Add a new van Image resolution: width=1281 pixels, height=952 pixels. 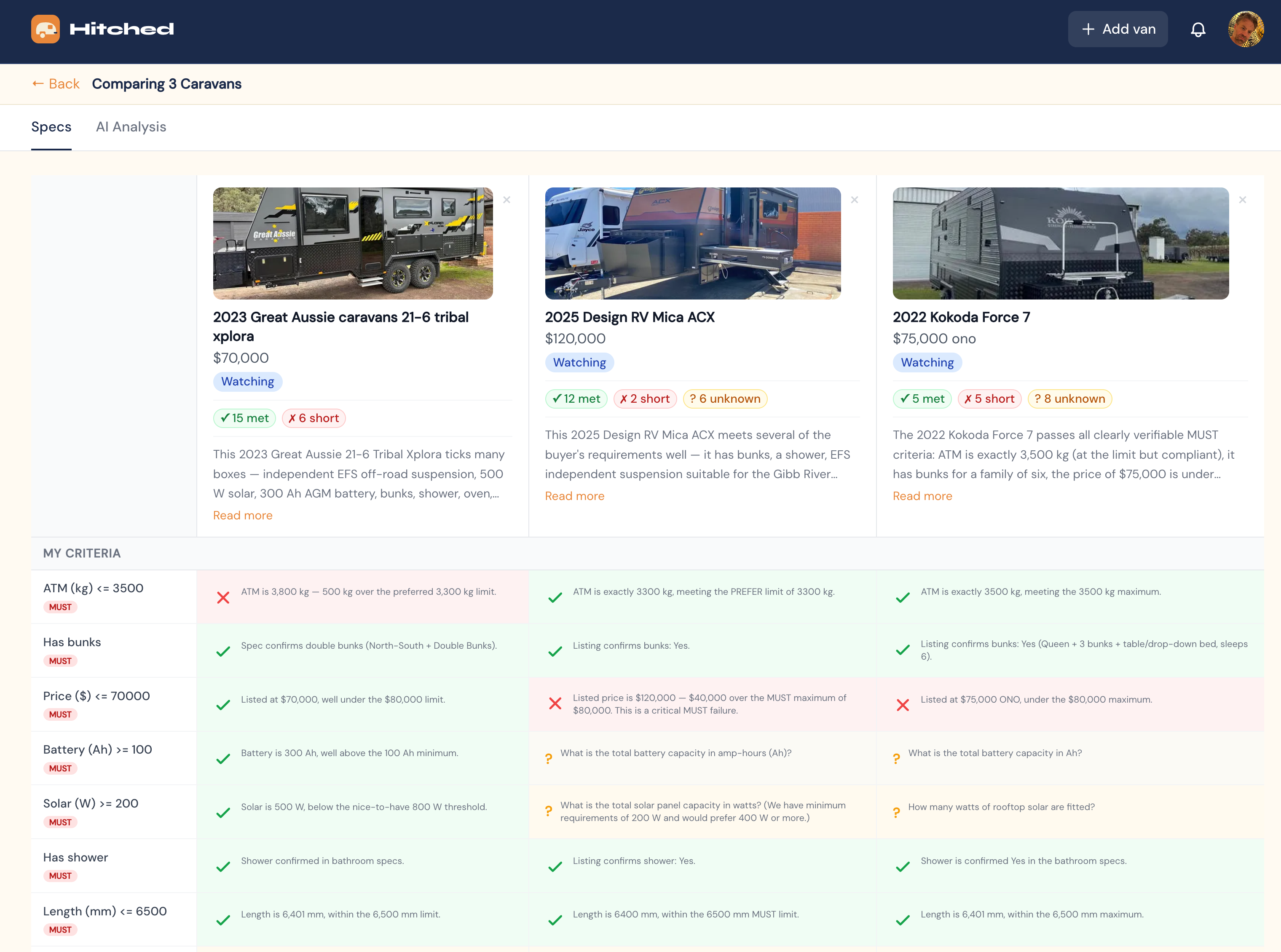pos(1117,29)
